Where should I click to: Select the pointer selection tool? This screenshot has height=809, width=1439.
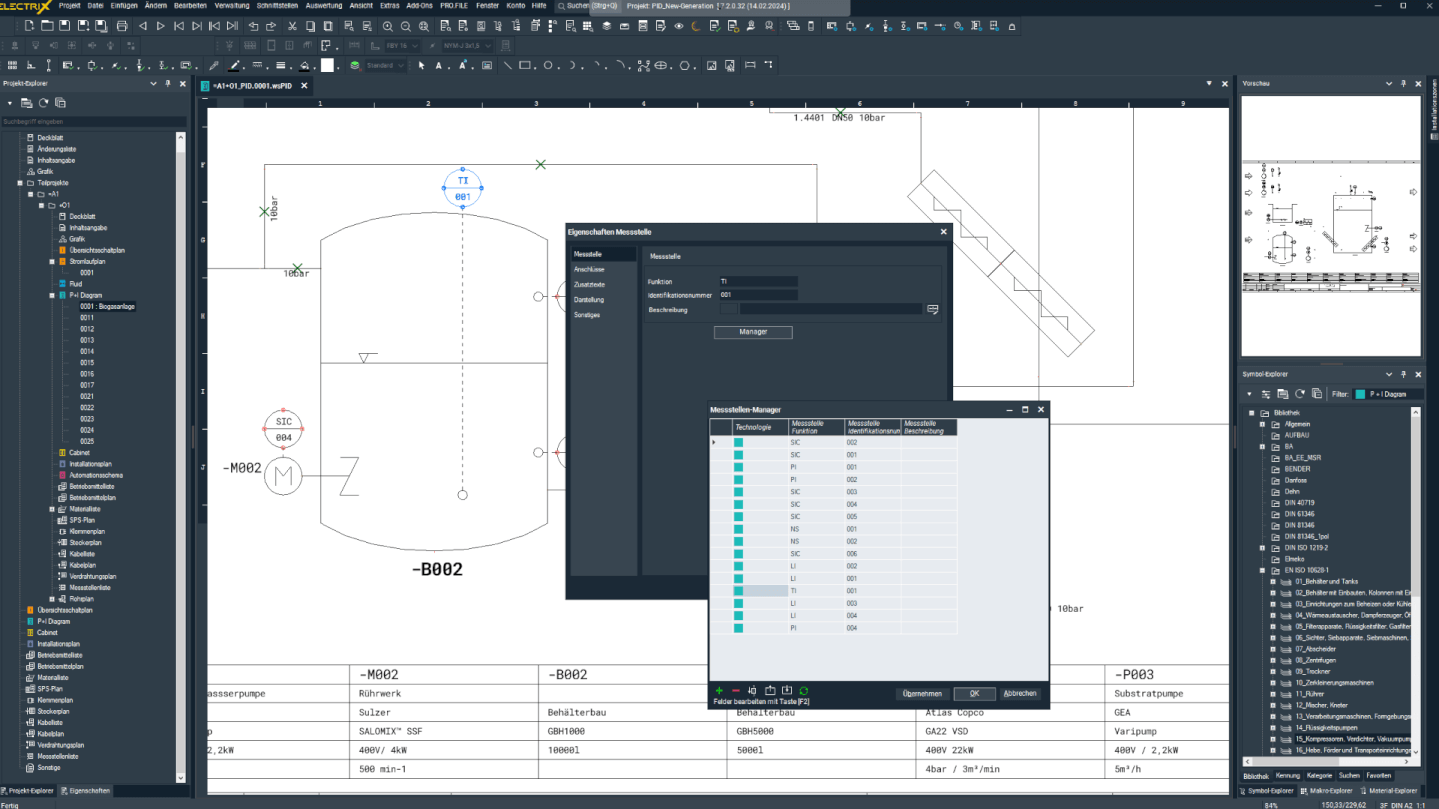[421, 66]
